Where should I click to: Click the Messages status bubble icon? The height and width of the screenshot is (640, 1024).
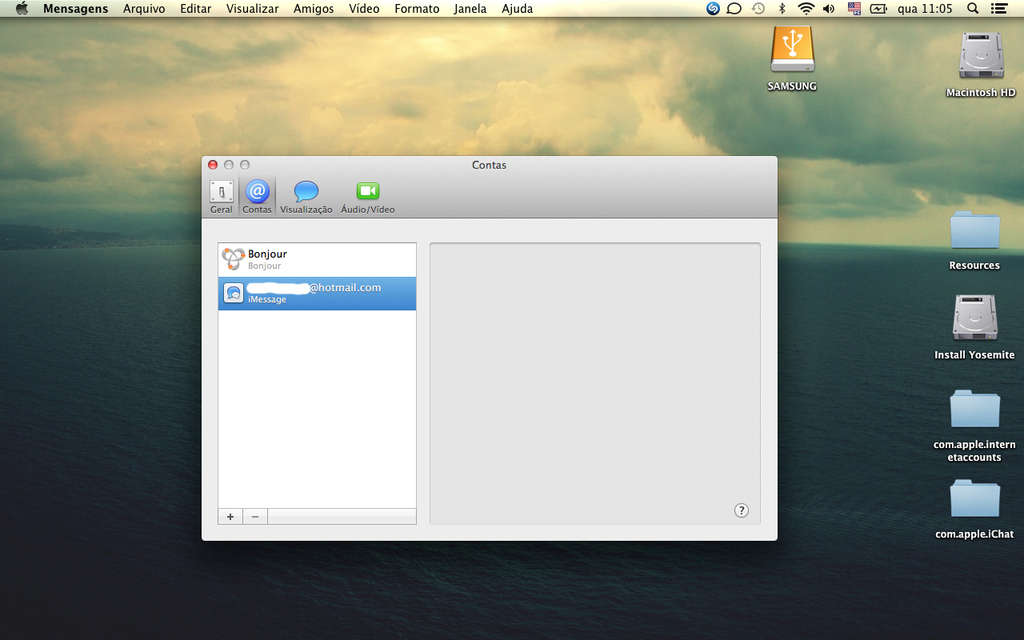(x=734, y=8)
